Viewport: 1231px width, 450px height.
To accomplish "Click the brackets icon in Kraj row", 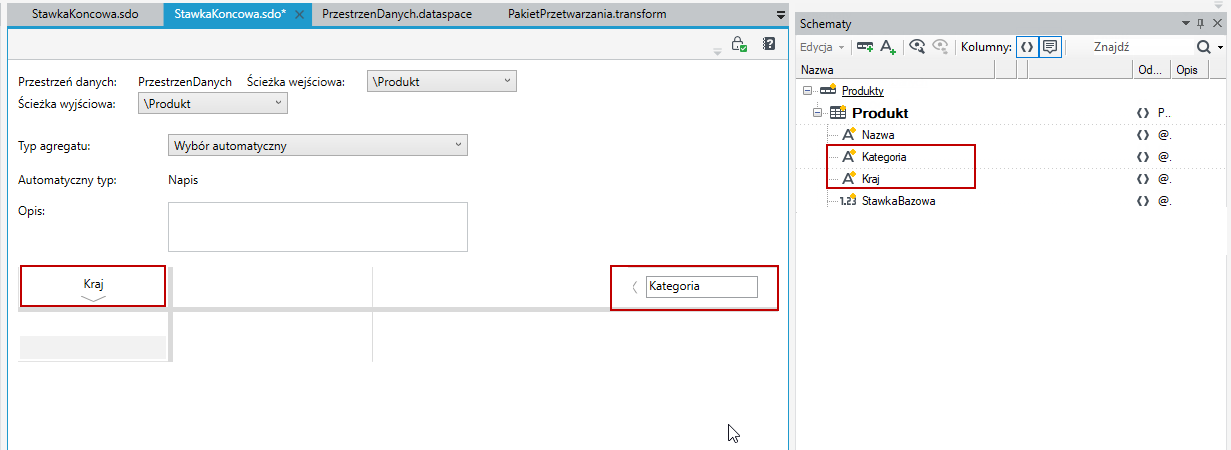I will point(1143,179).
